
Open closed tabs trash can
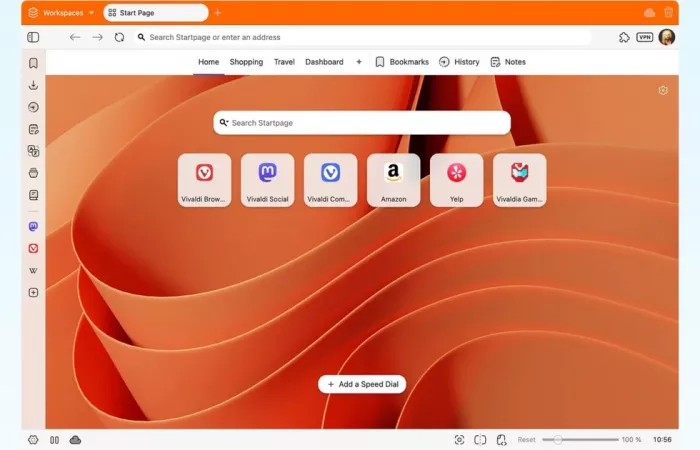click(x=668, y=13)
